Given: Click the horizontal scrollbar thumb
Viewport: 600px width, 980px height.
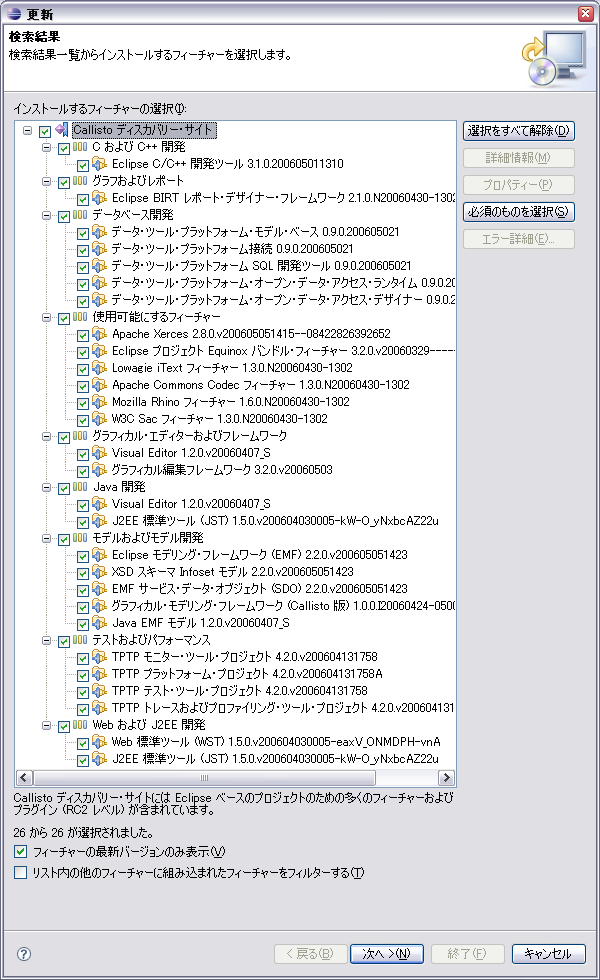Looking at the screenshot, I should point(204,778).
